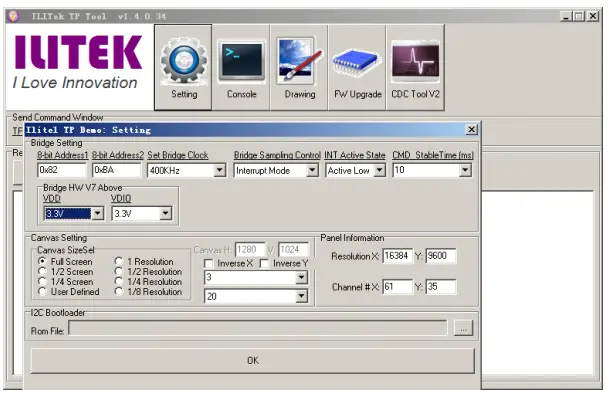Click the 'Panel Information' group label
Screen dimensions: 609x397
tap(352, 238)
